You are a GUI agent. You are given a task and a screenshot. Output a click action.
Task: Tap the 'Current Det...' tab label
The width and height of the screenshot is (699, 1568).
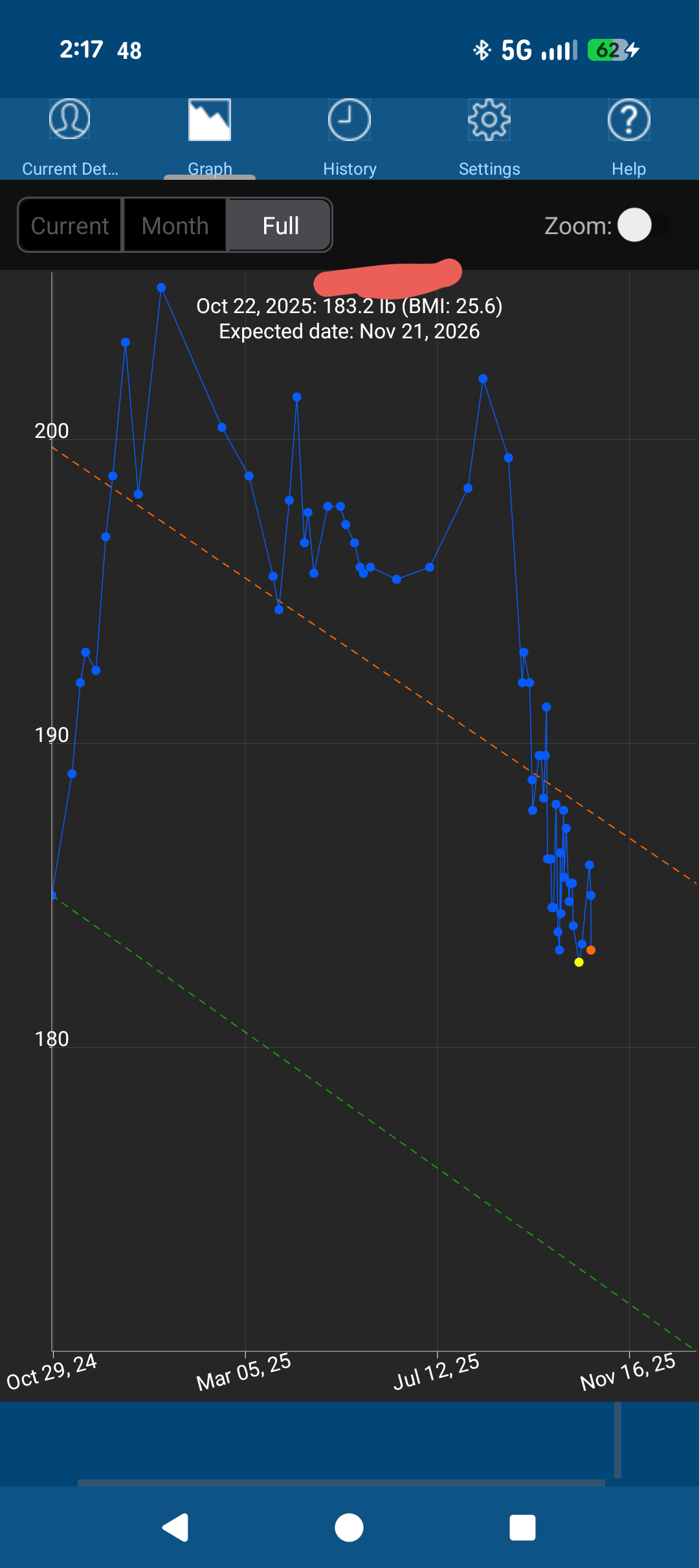pyautogui.click(x=70, y=169)
